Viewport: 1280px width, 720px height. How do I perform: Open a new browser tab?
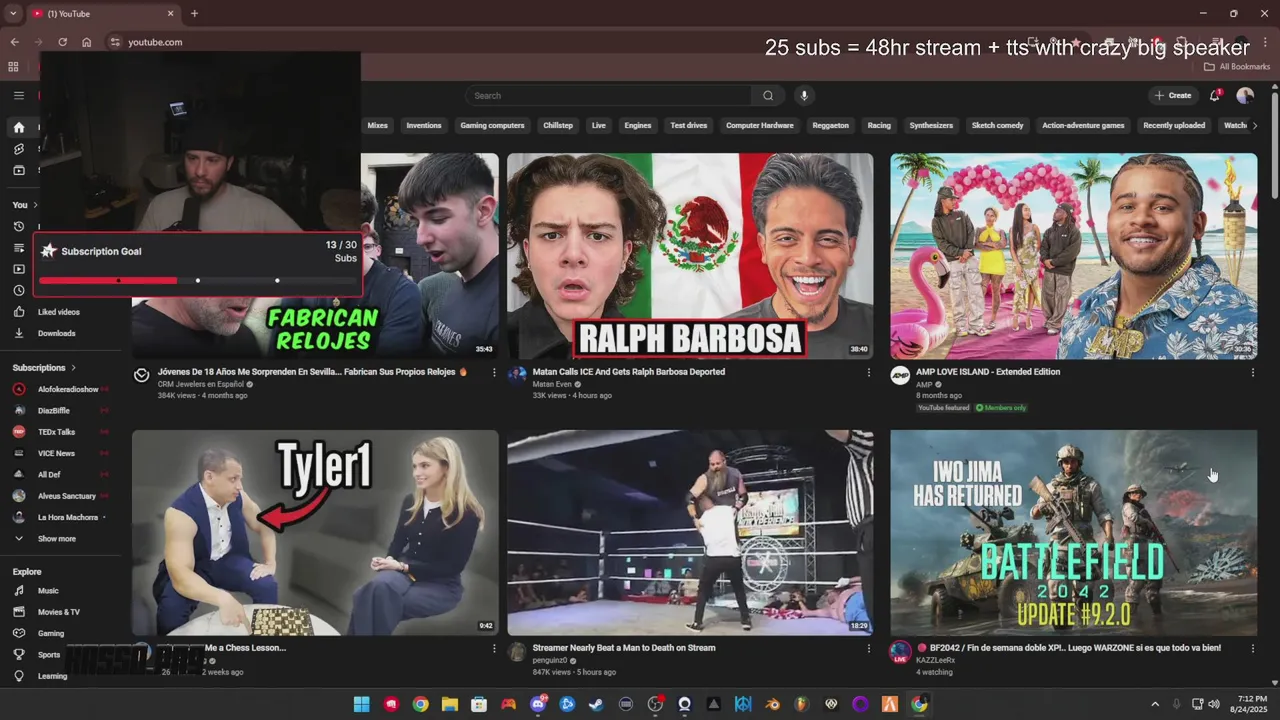pyautogui.click(x=194, y=14)
